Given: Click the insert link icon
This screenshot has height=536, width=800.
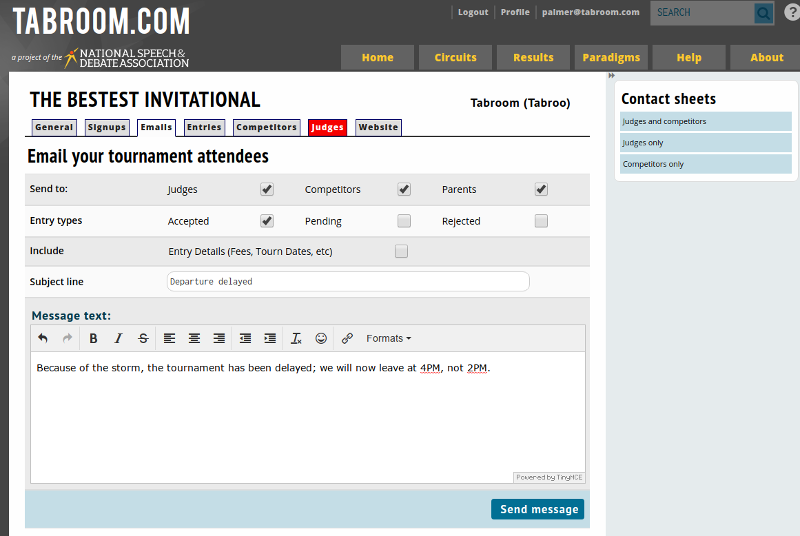Looking at the screenshot, I should [x=347, y=339].
